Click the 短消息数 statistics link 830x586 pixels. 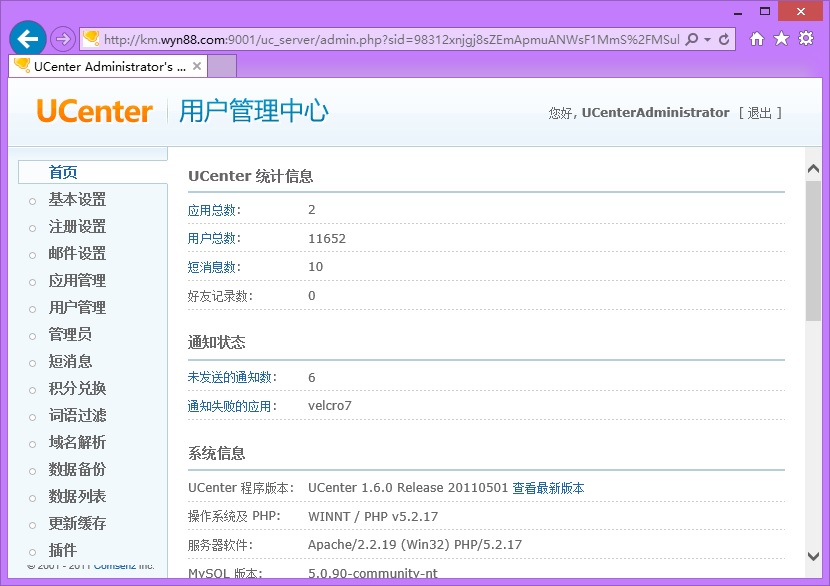[x=212, y=267]
